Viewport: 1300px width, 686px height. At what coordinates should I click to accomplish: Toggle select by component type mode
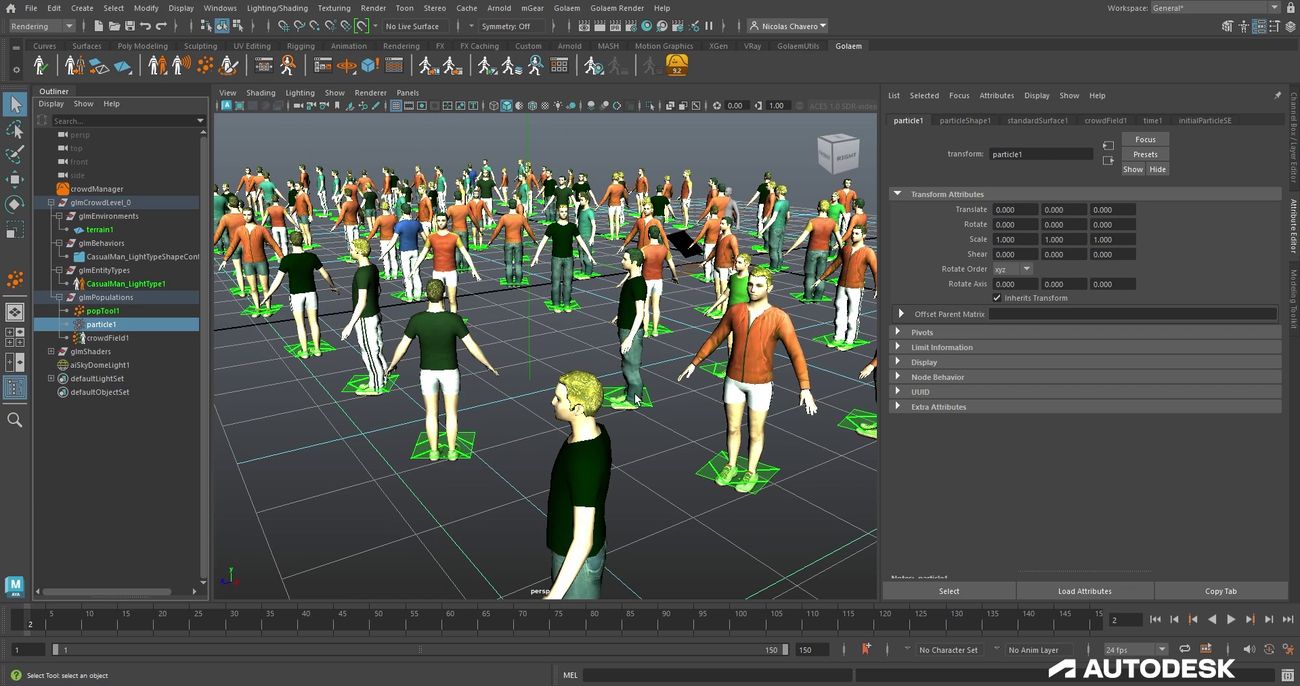coord(237,26)
